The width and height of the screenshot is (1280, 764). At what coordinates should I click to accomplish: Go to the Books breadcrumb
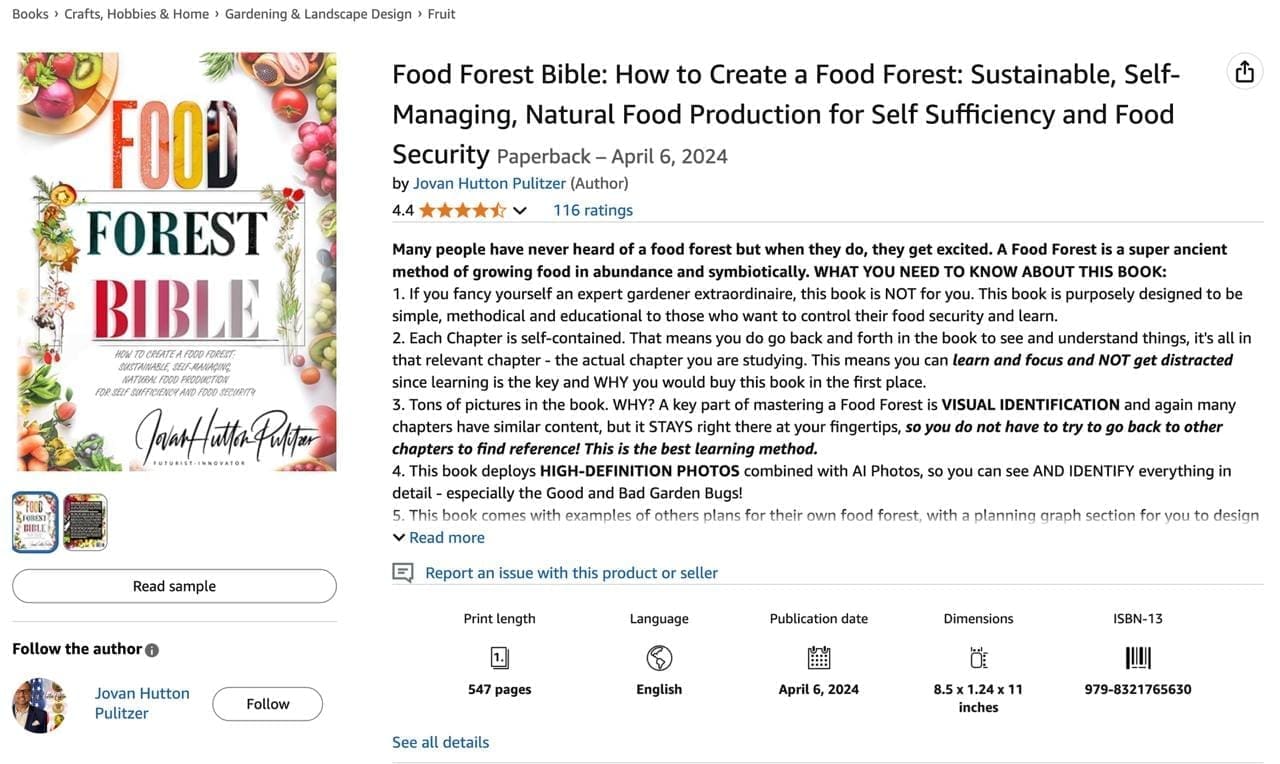(30, 14)
